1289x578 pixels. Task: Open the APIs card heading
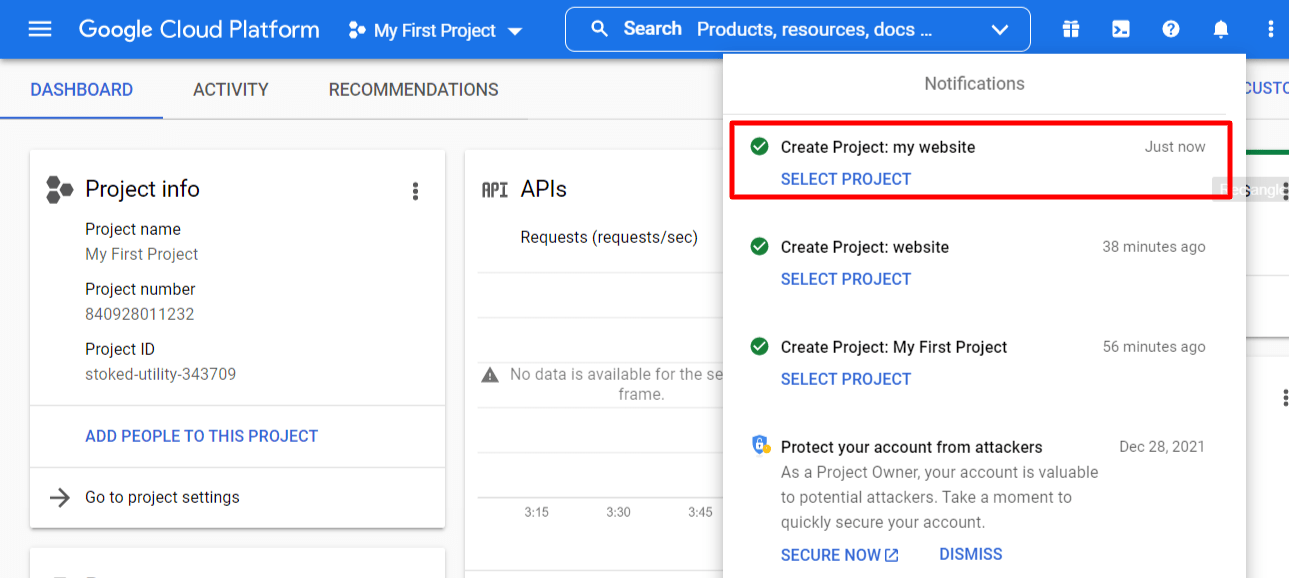coord(544,189)
